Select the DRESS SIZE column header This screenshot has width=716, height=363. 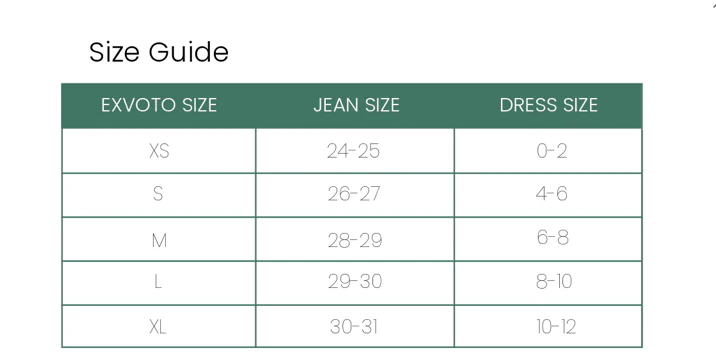(548, 105)
